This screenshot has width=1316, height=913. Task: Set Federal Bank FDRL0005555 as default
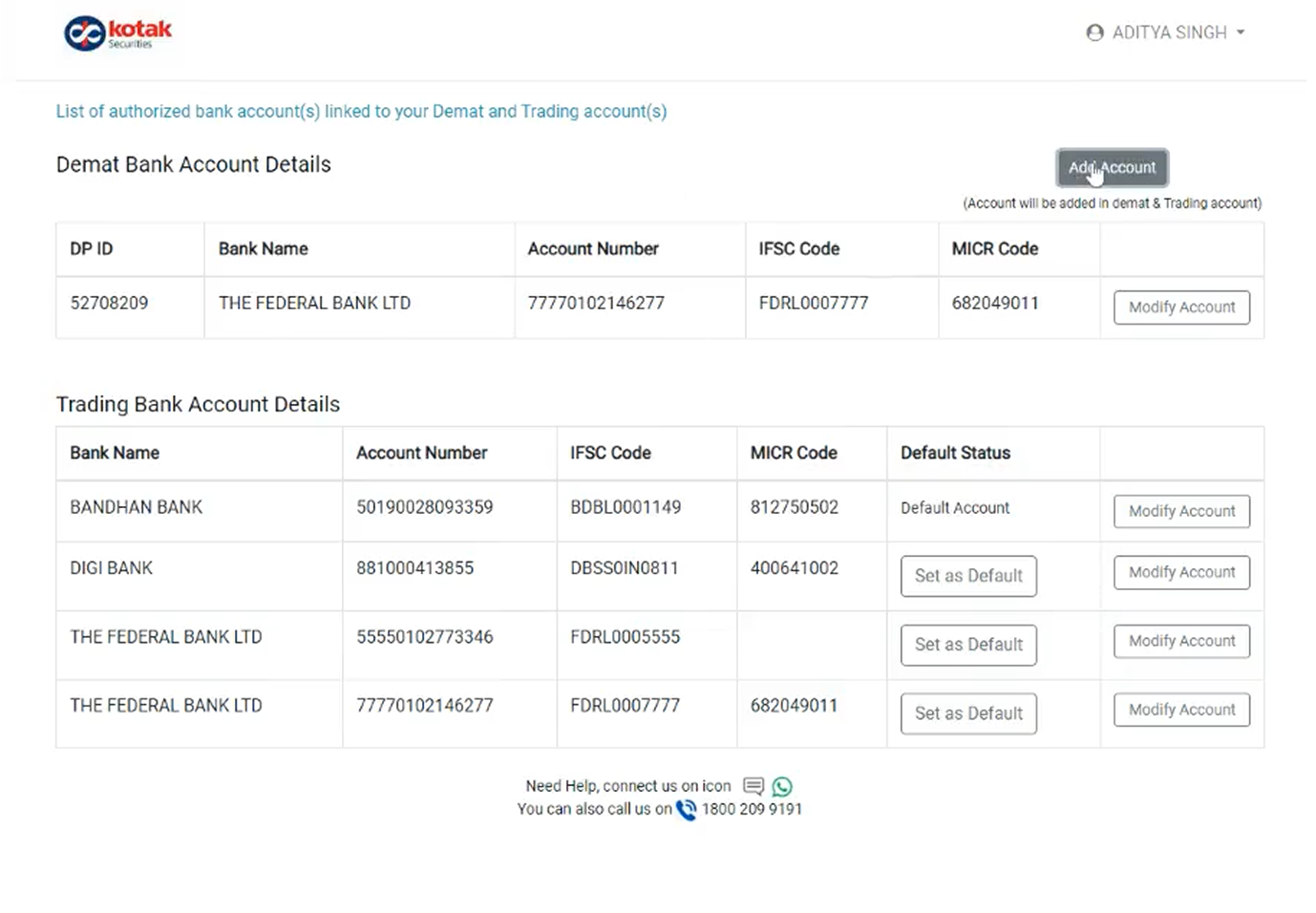pyautogui.click(x=968, y=645)
